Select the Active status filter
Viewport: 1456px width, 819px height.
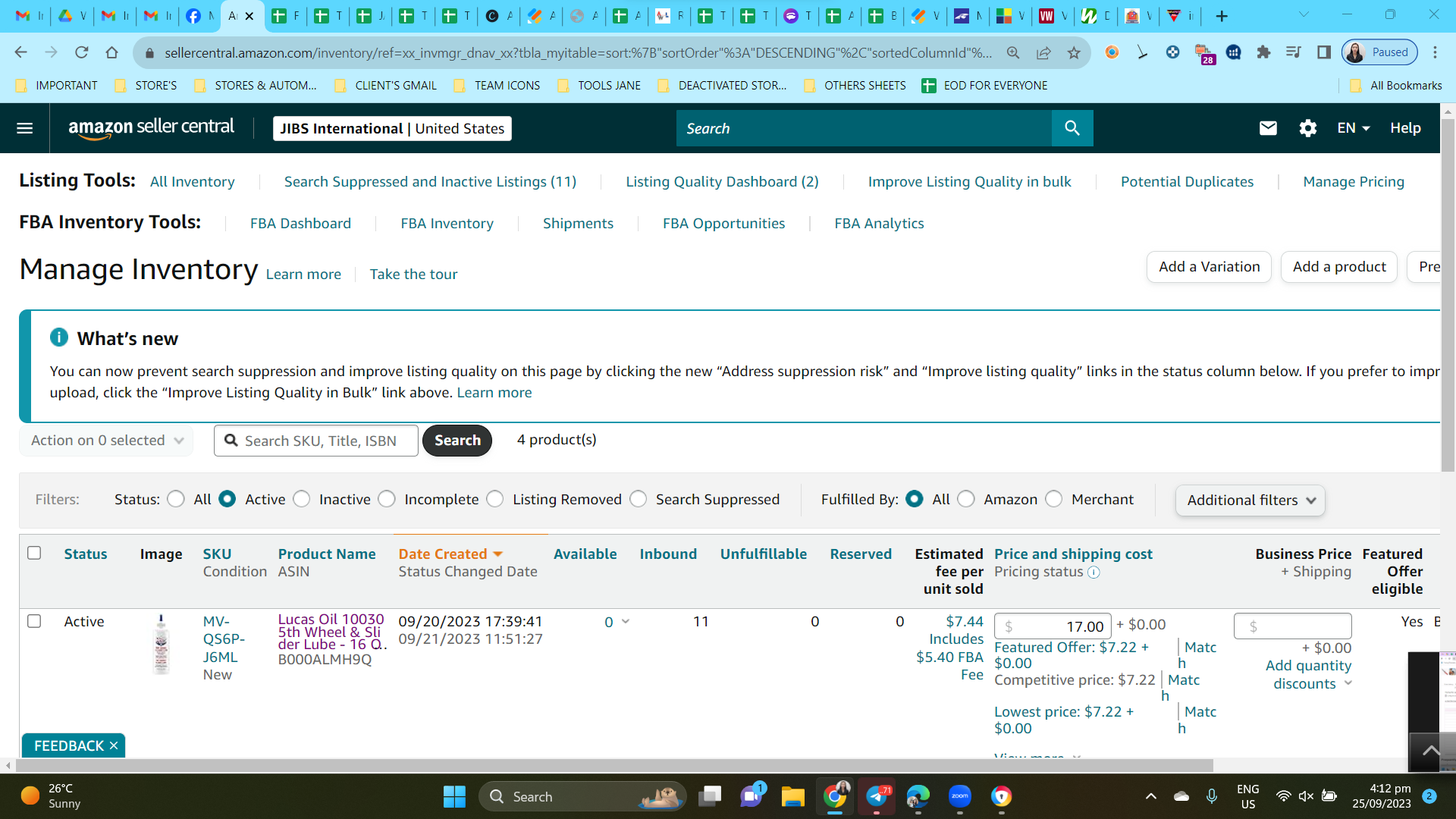click(227, 499)
